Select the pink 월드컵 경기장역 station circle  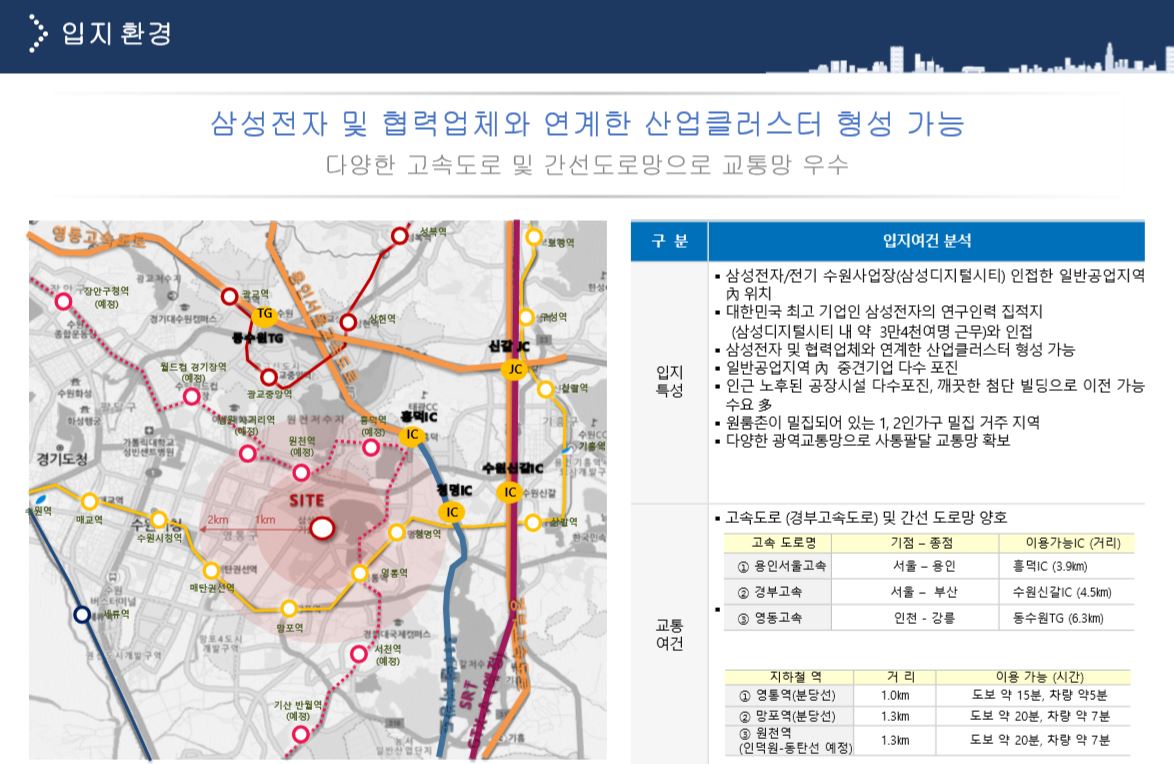[192, 396]
